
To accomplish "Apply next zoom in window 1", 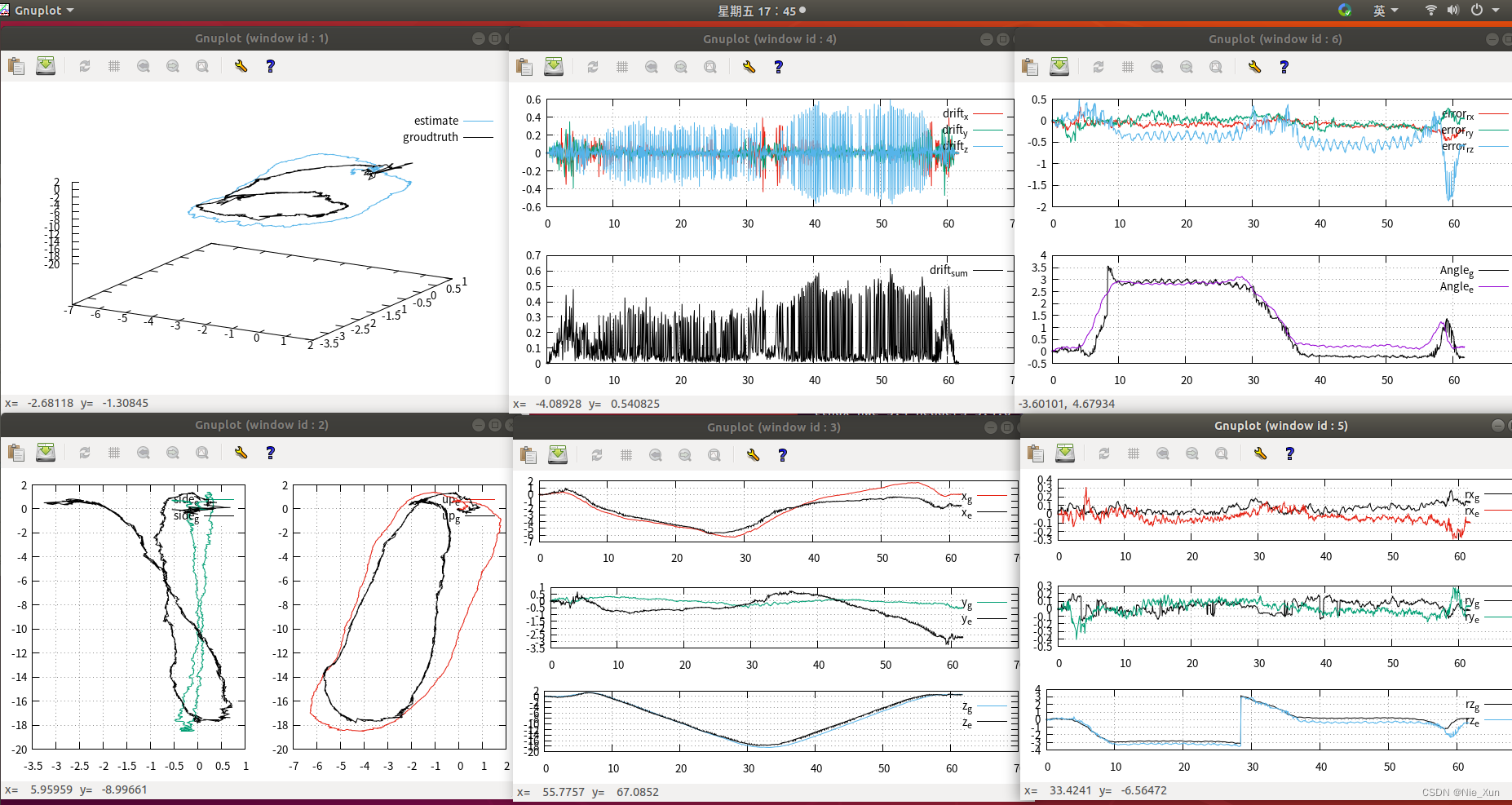I will click(x=173, y=66).
